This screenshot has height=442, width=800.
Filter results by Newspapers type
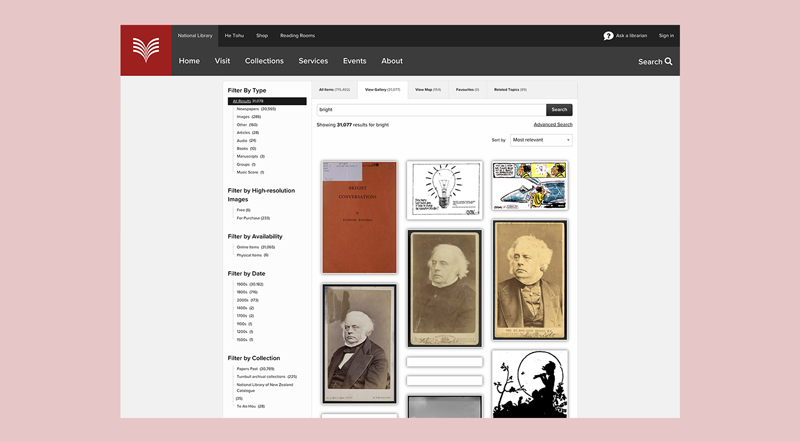[x=256, y=109]
